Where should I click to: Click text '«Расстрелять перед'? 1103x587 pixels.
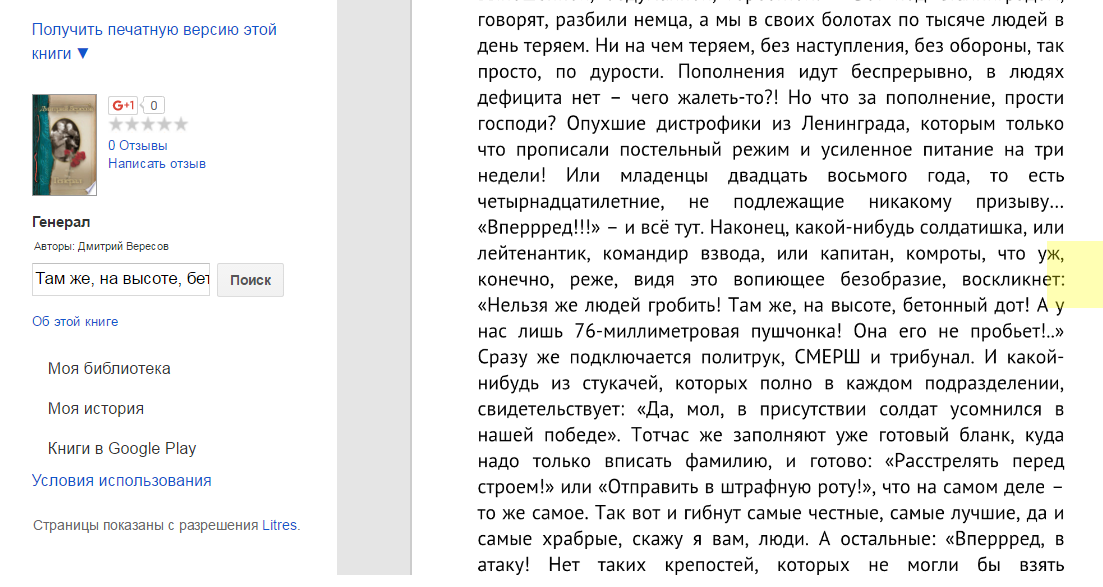(x=974, y=461)
